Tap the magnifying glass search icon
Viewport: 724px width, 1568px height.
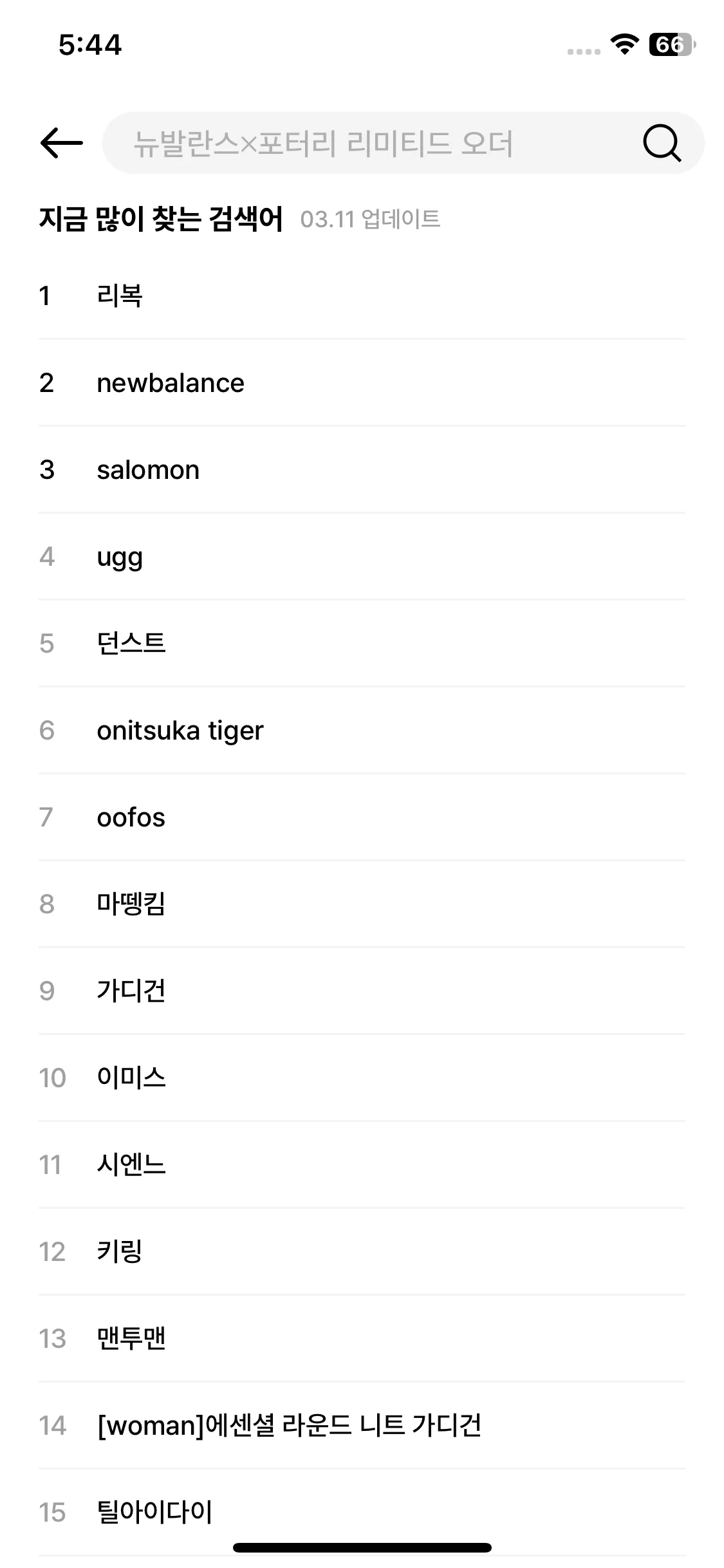(662, 143)
